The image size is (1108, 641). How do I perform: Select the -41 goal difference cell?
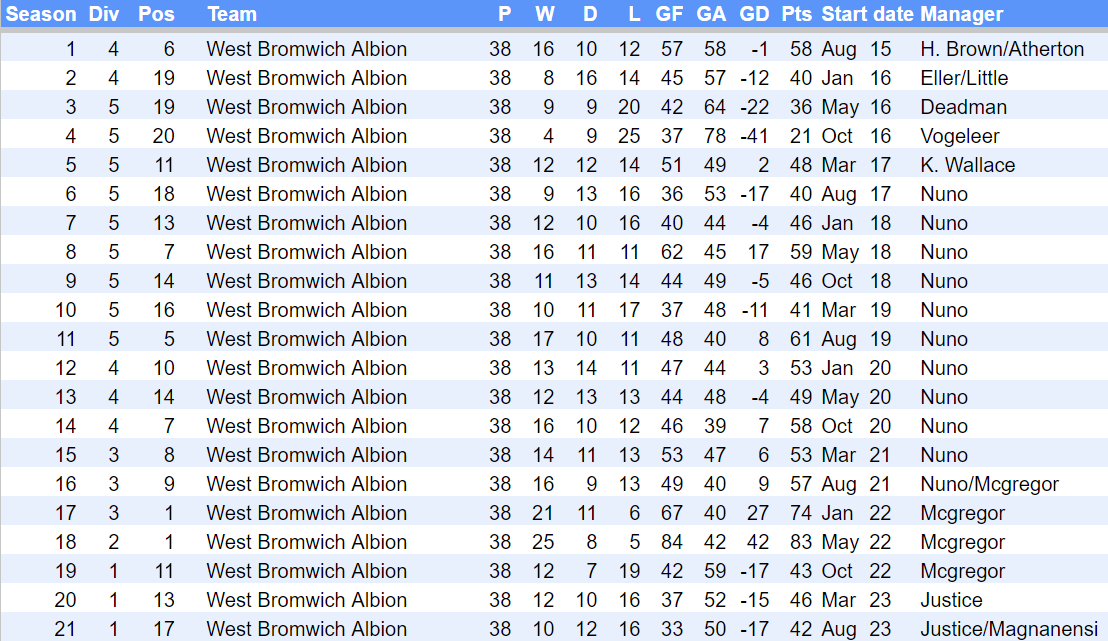click(755, 136)
